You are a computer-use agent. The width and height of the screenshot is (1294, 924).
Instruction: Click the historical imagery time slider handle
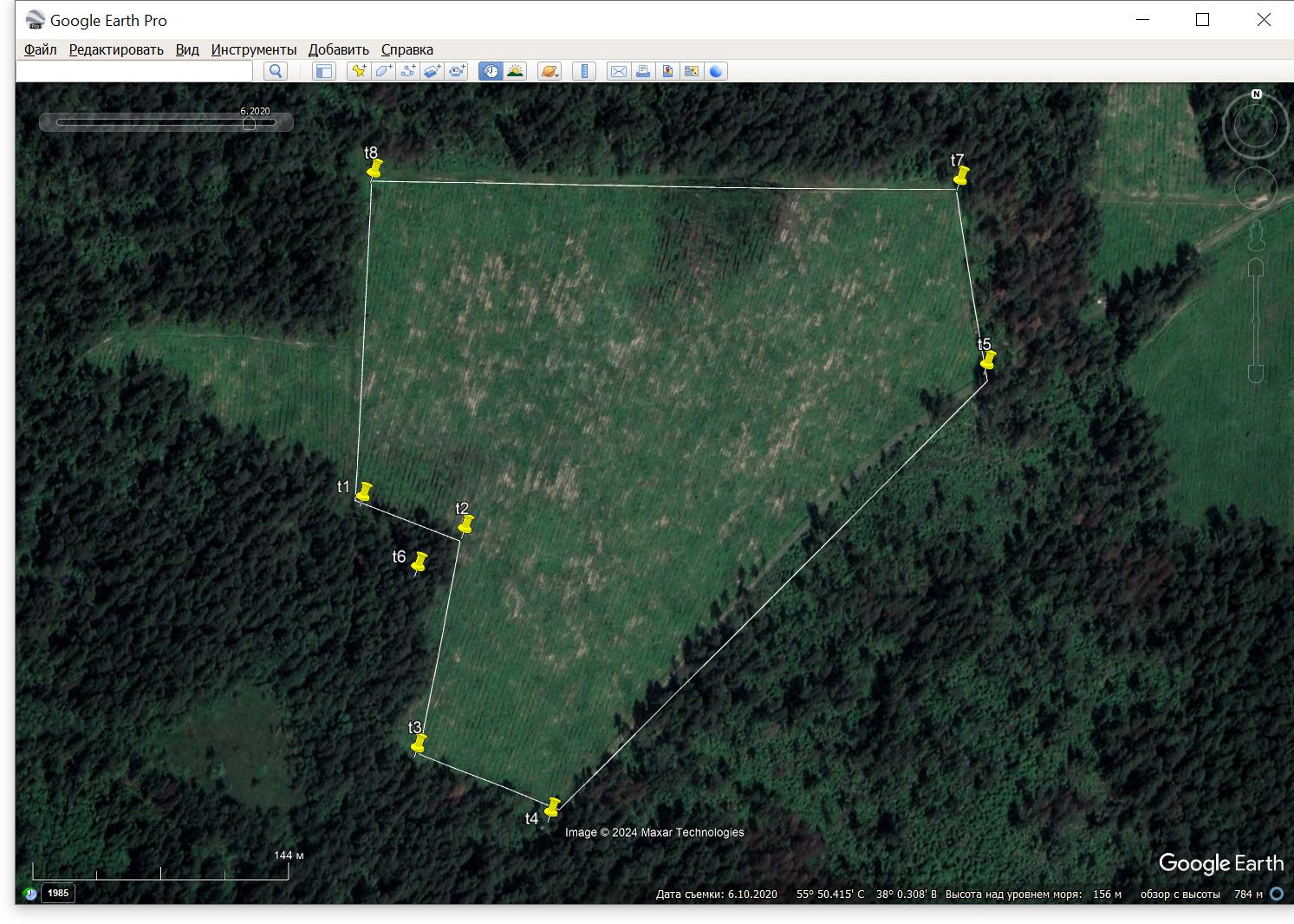249,123
